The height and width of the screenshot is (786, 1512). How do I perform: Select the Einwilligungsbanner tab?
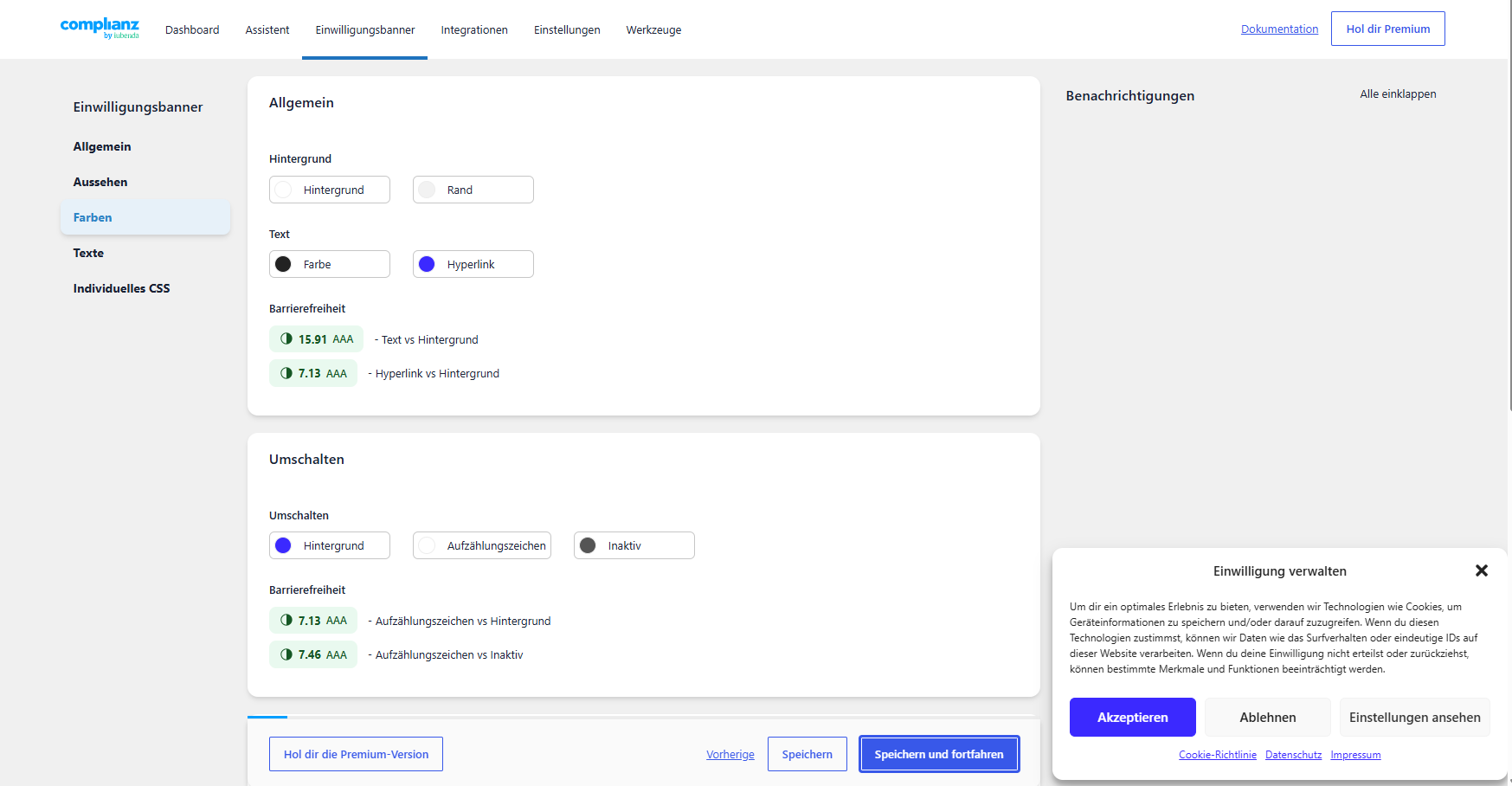point(365,29)
